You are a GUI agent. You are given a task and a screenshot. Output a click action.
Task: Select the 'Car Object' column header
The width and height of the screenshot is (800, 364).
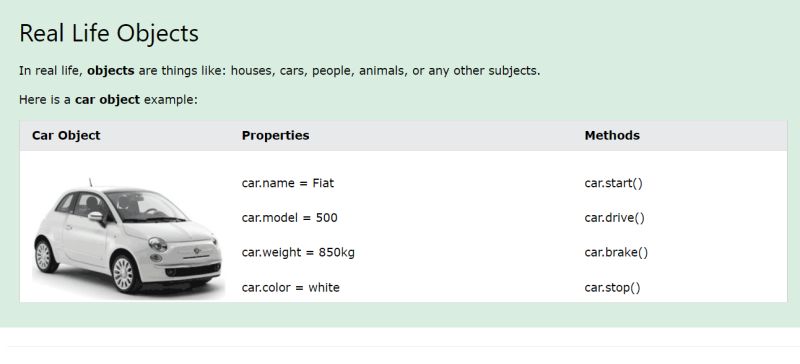coord(66,135)
